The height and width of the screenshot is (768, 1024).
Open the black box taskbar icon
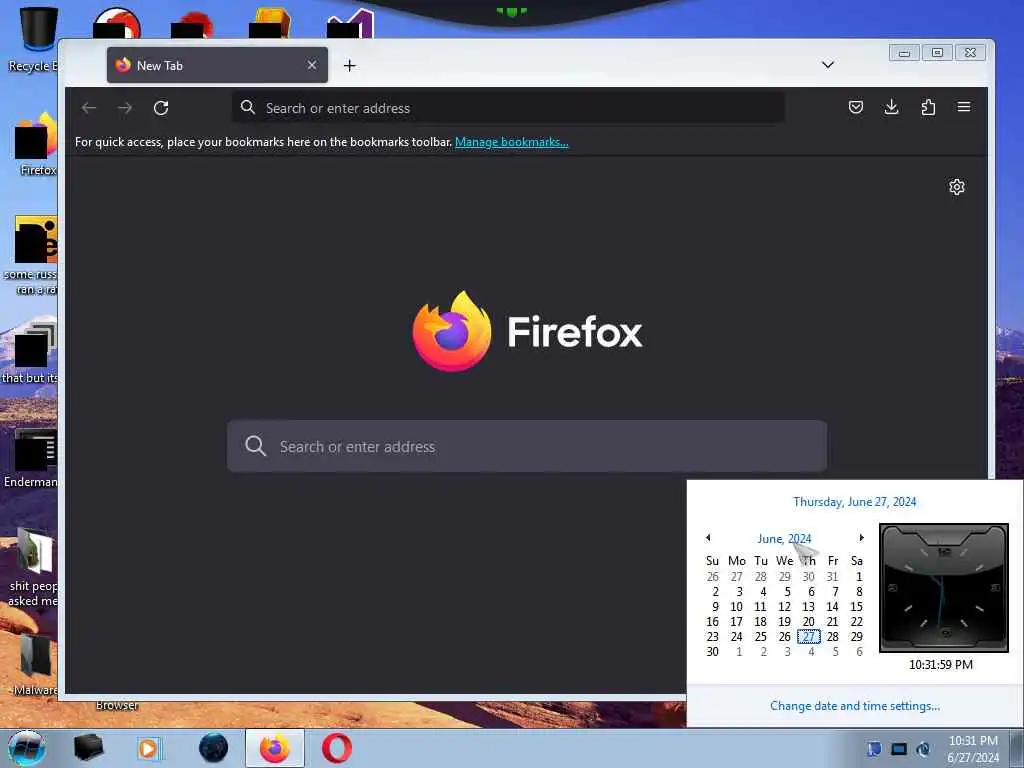[88, 748]
